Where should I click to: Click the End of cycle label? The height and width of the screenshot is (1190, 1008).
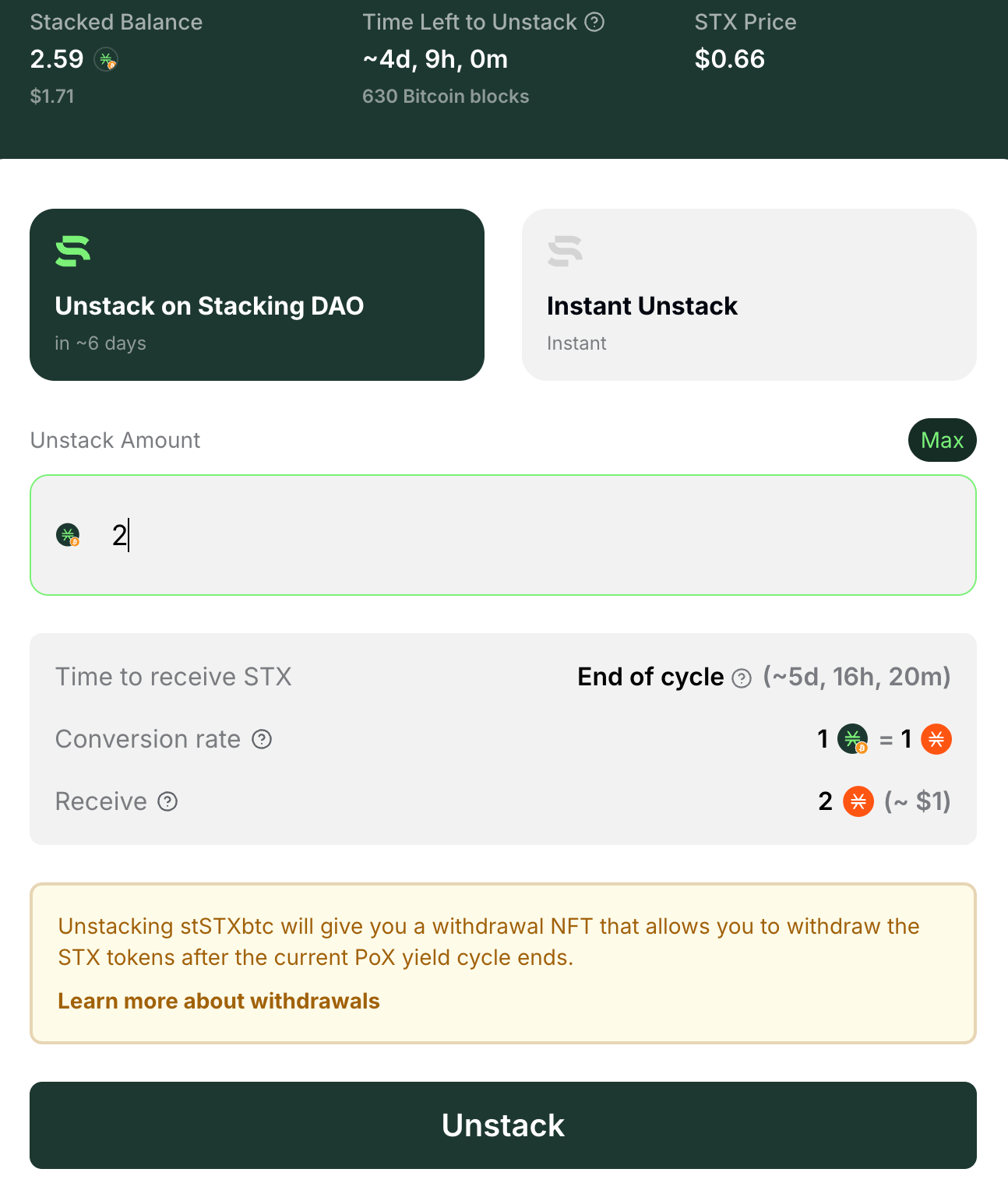[x=650, y=677]
